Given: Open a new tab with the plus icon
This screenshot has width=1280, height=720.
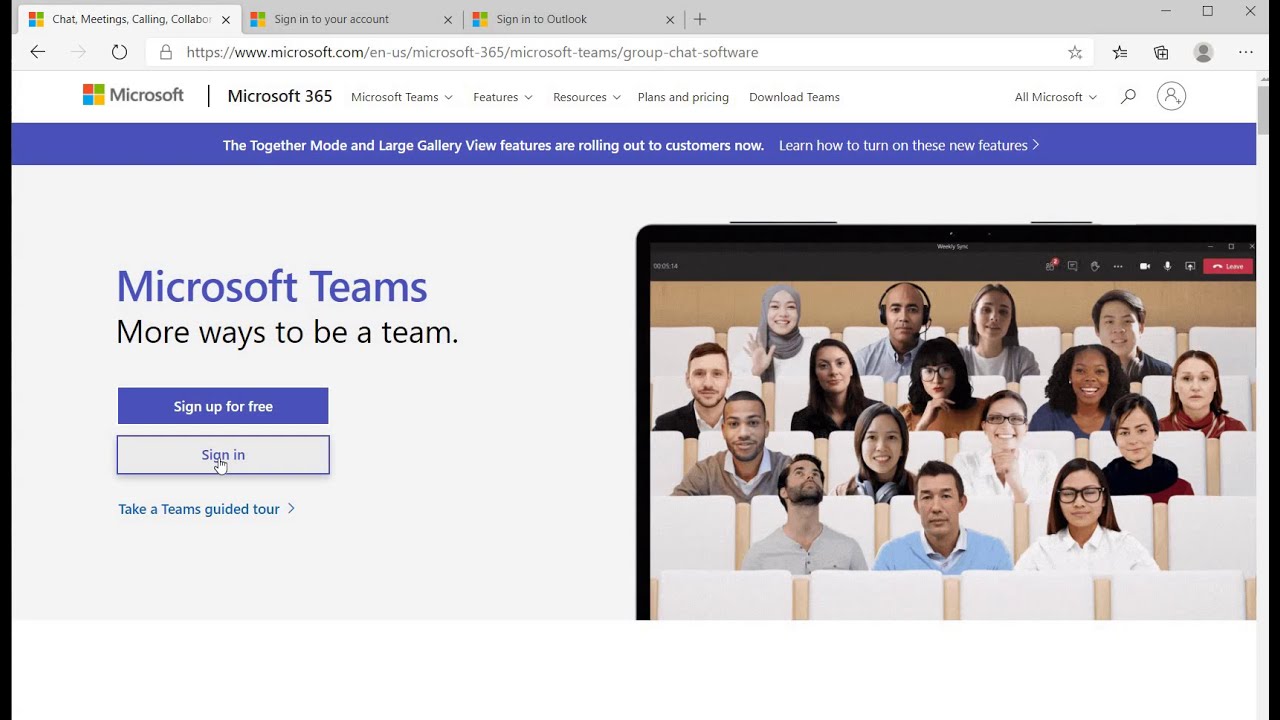Looking at the screenshot, I should pos(700,19).
